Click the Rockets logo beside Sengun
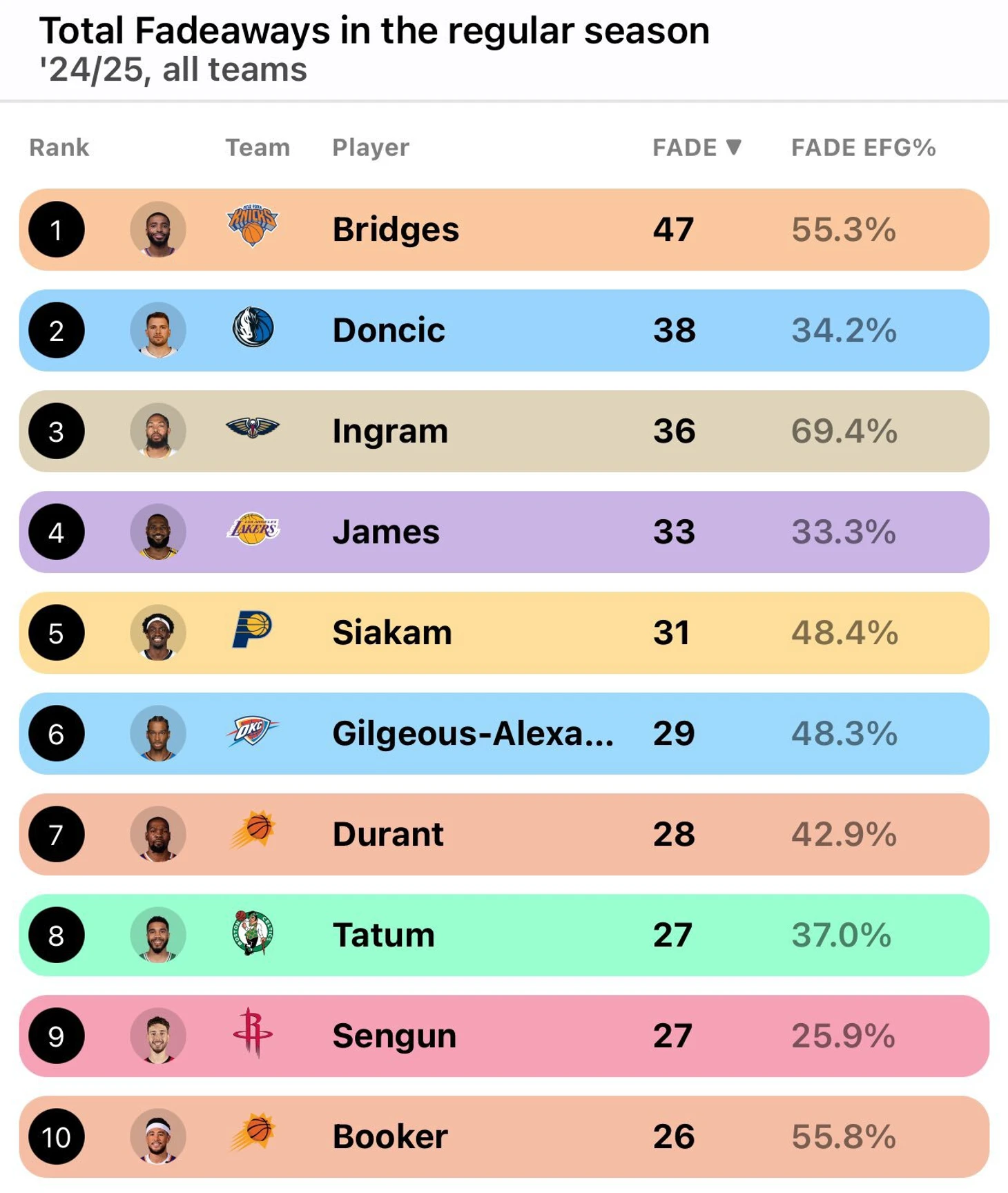The width and height of the screenshot is (1008, 1193). [253, 1033]
